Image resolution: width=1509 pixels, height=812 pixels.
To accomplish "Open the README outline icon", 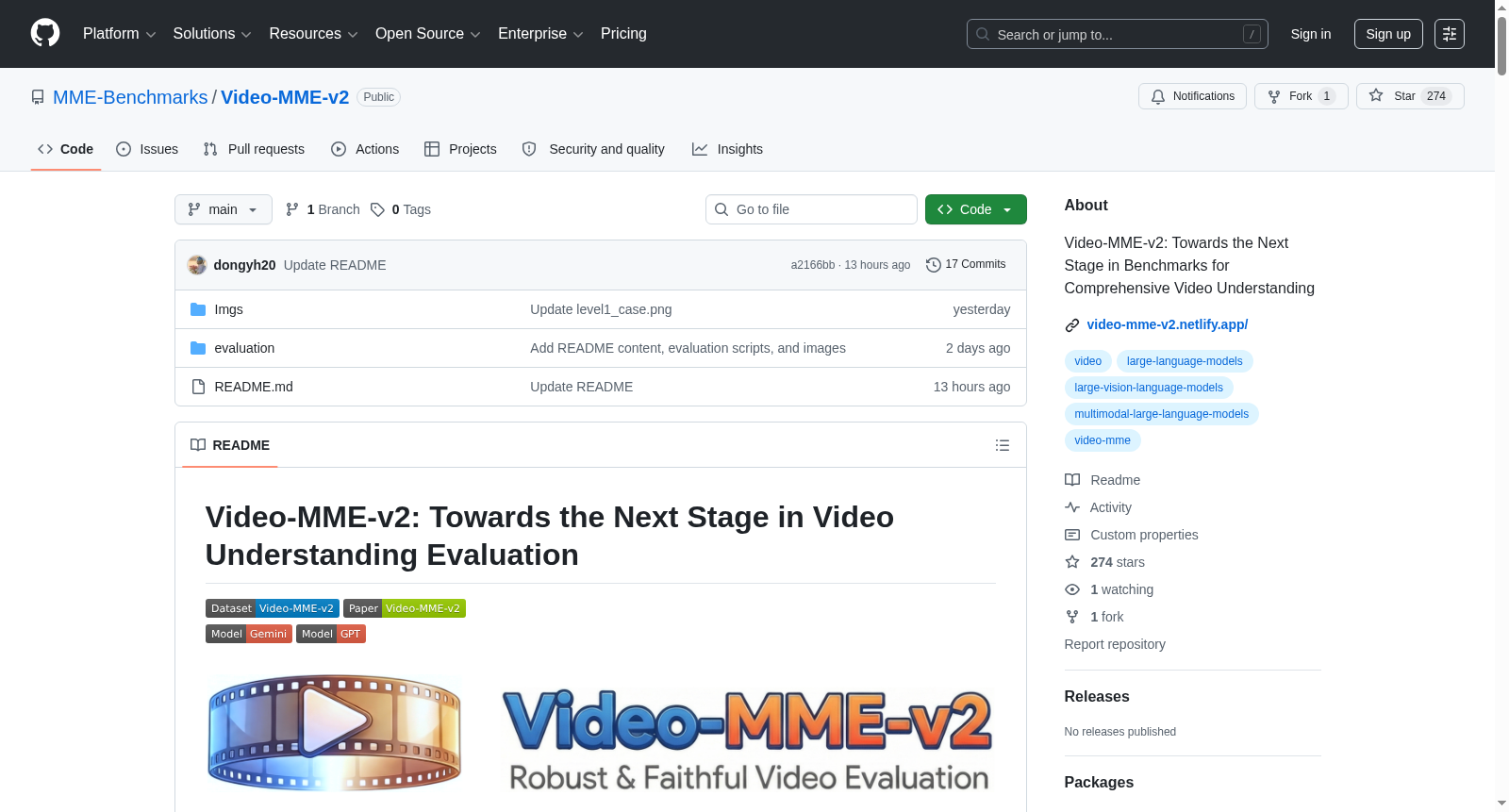I will pos(1003,445).
